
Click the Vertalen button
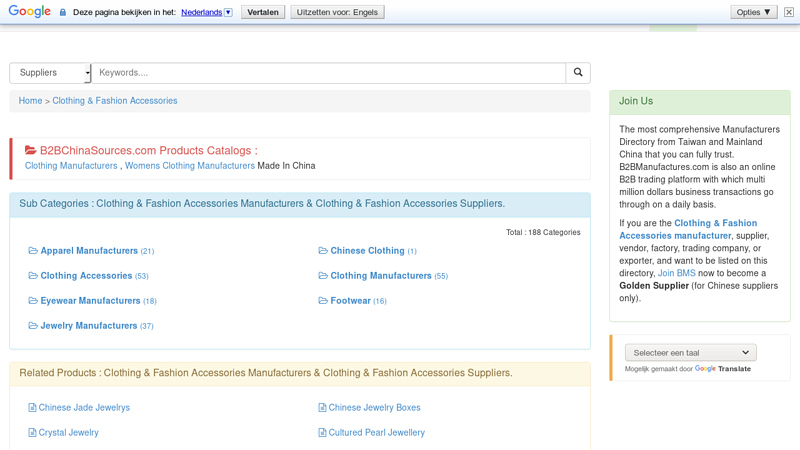point(263,12)
